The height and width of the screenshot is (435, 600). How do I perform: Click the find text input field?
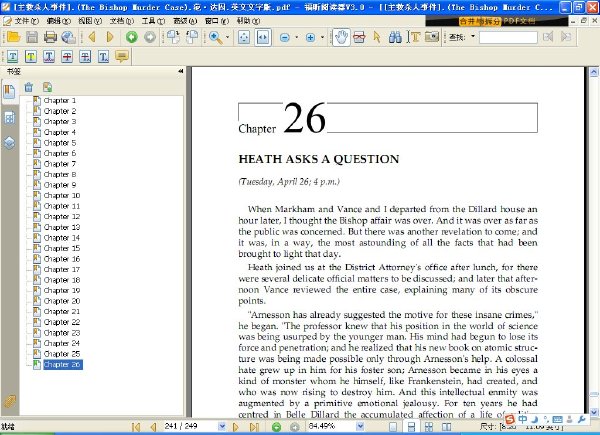pyautogui.click(x=508, y=37)
